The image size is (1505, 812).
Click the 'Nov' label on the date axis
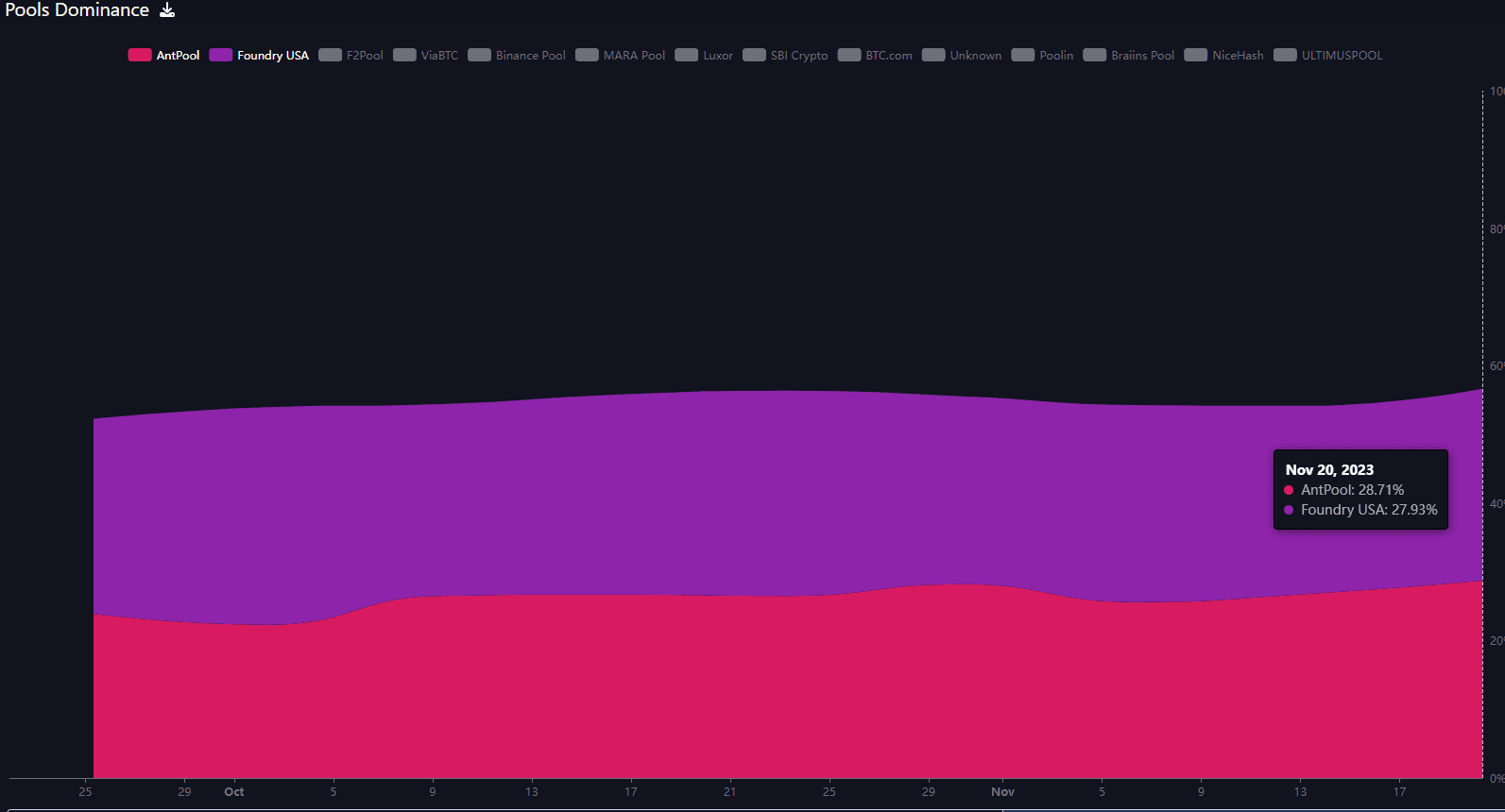tap(1002, 792)
